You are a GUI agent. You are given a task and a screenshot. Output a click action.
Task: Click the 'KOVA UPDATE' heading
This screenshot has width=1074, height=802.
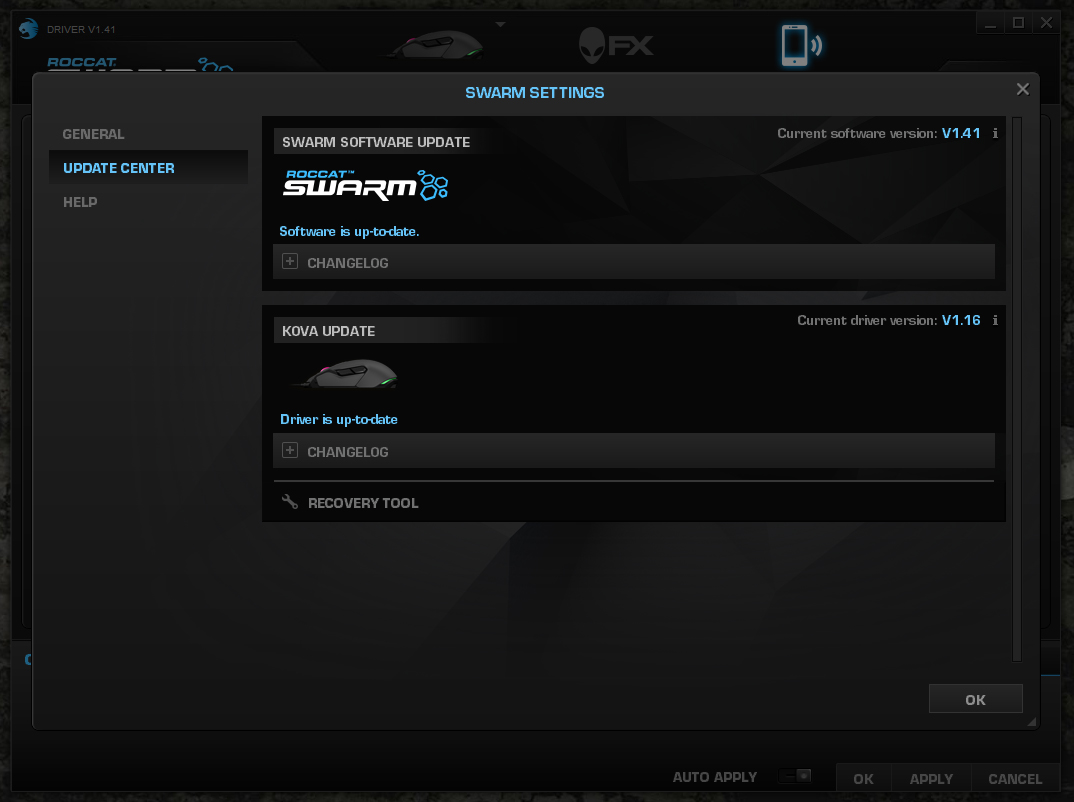click(329, 331)
